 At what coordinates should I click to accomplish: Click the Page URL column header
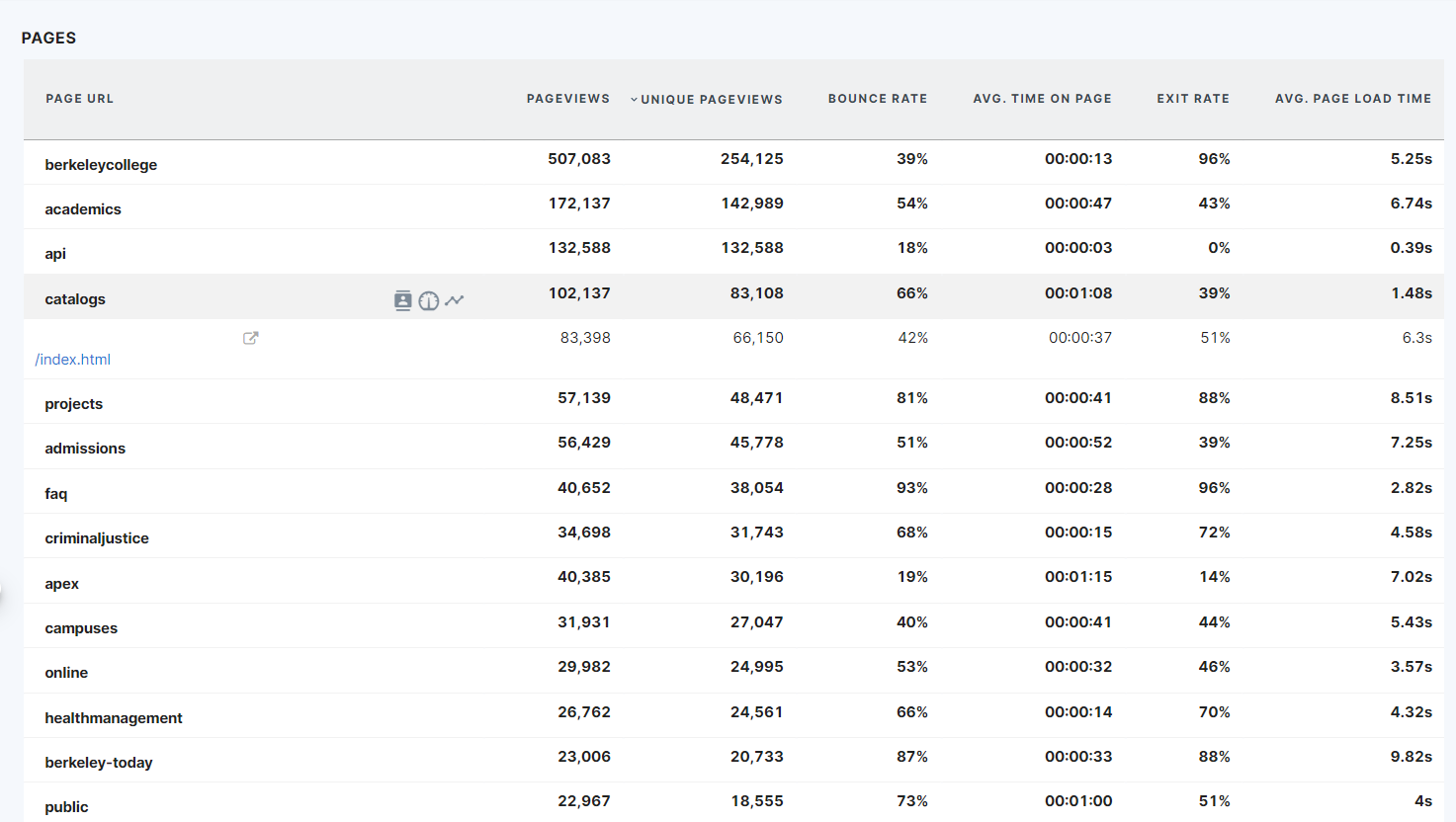pos(79,99)
